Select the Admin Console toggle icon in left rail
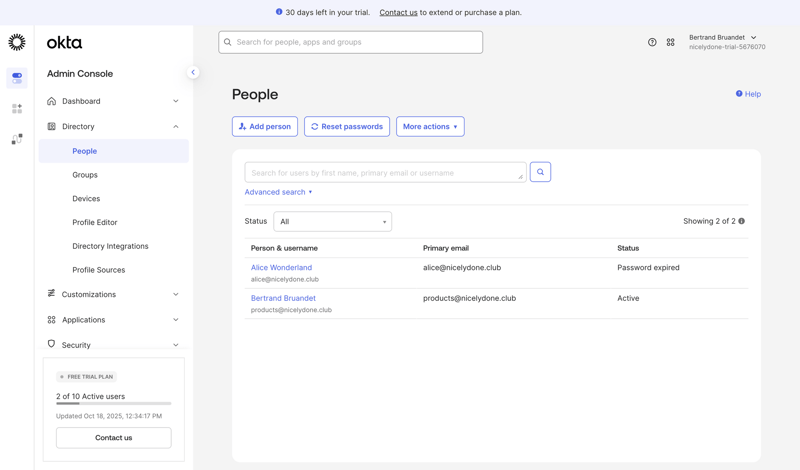This screenshot has height=470, width=800. (17, 78)
